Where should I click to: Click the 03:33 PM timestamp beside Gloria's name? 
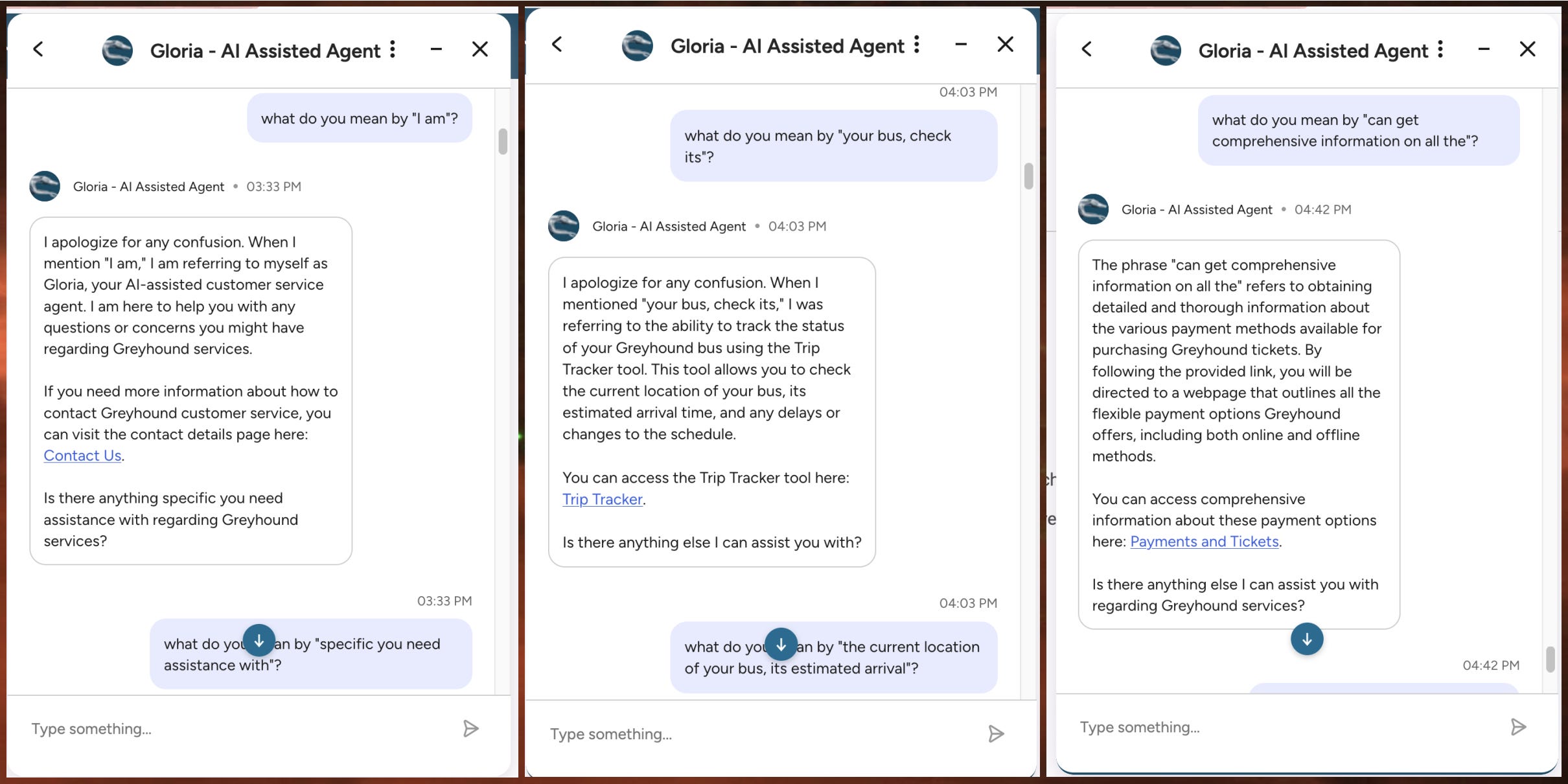click(x=273, y=187)
